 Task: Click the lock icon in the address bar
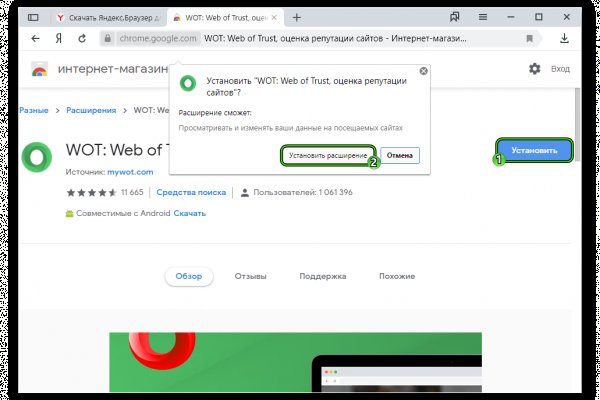pos(108,38)
